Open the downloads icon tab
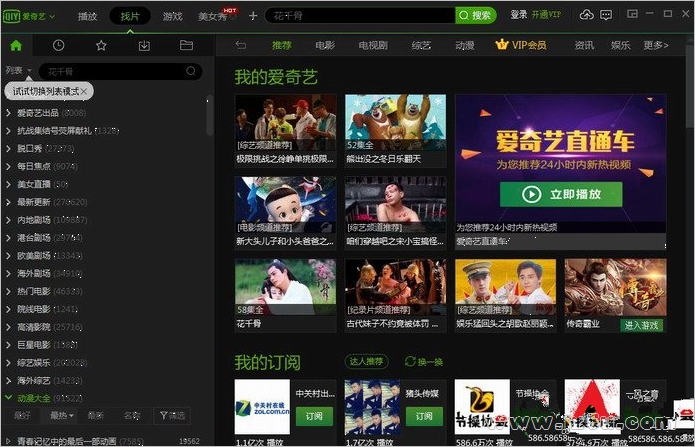Screen dimensions: 695x447 (144, 45)
